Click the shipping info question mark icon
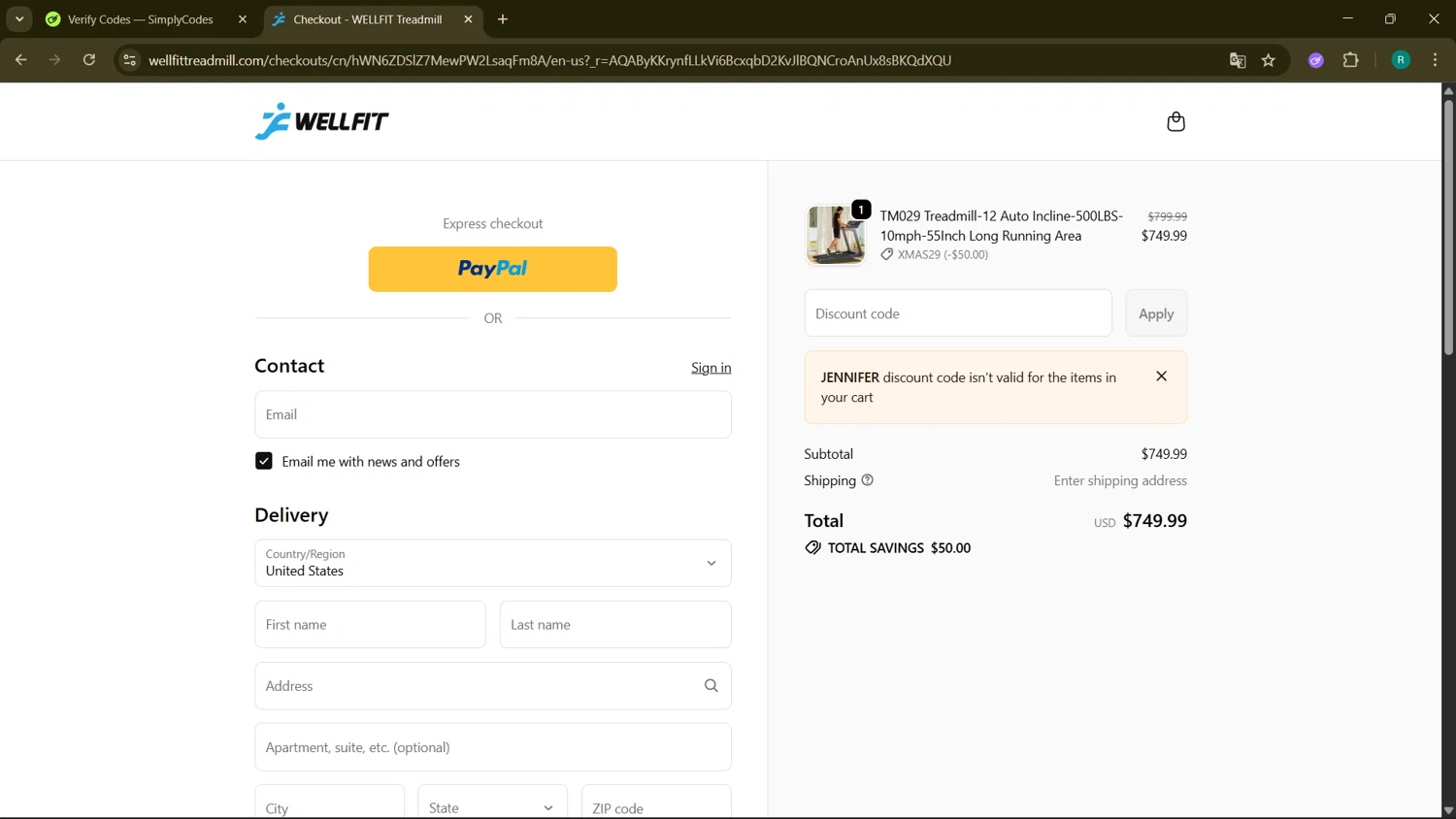 [868, 480]
